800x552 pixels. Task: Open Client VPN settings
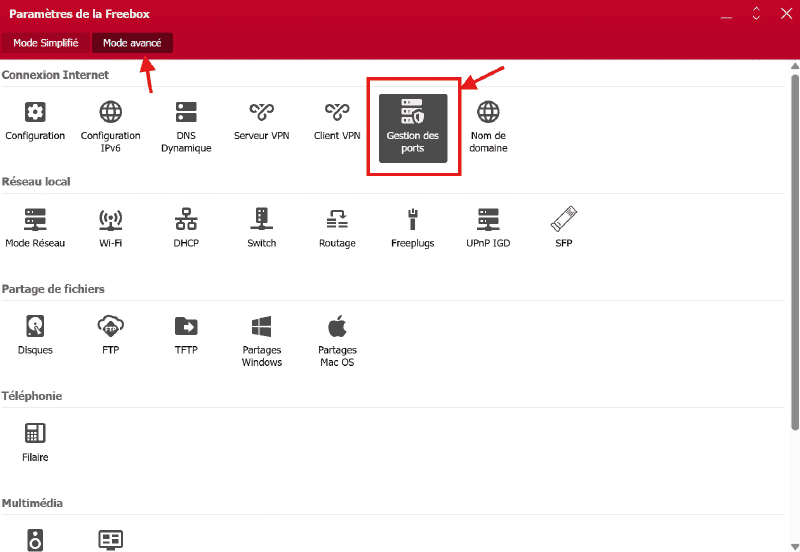[337, 121]
